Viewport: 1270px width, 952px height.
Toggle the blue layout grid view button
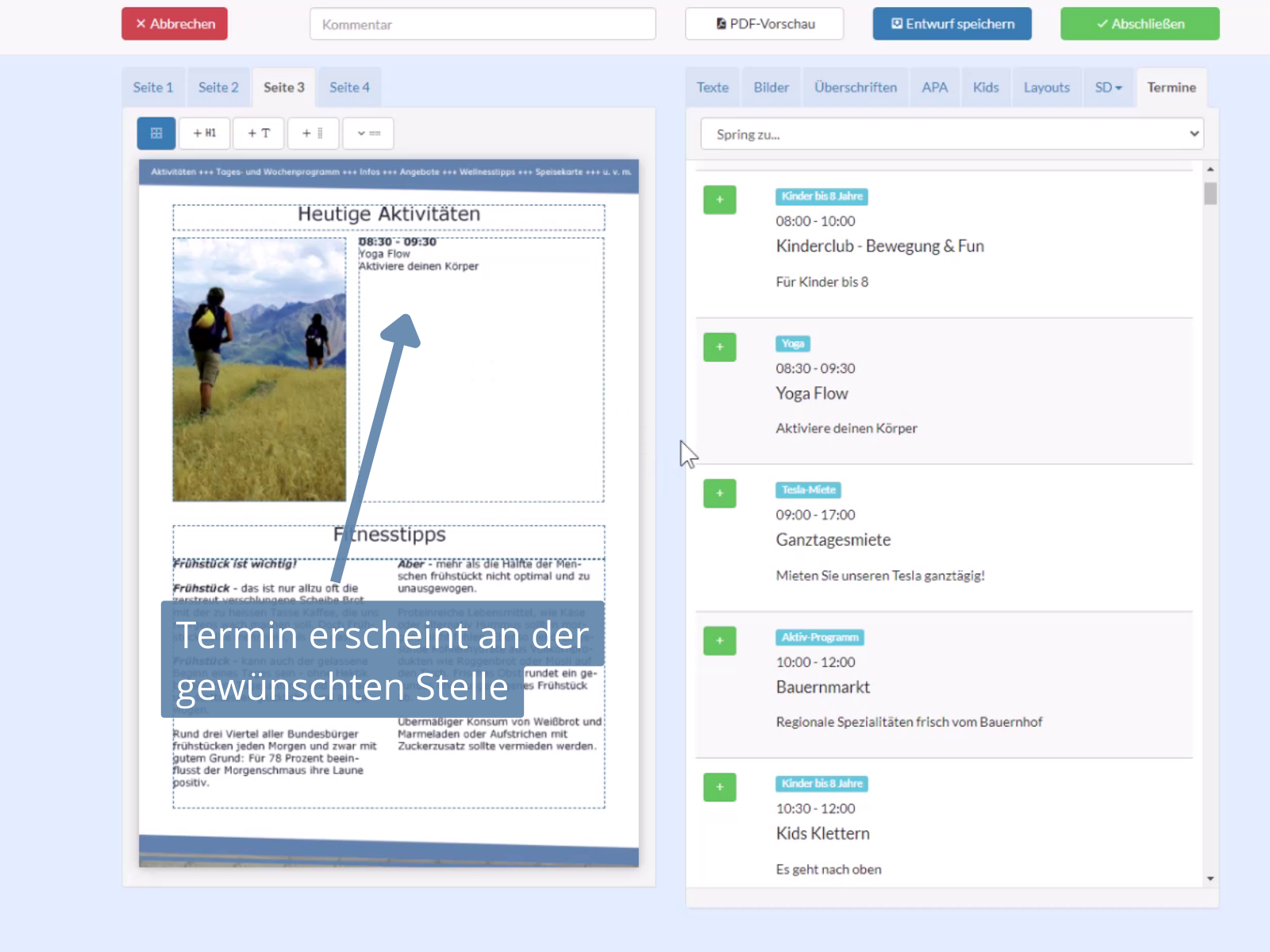pos(156,133)
